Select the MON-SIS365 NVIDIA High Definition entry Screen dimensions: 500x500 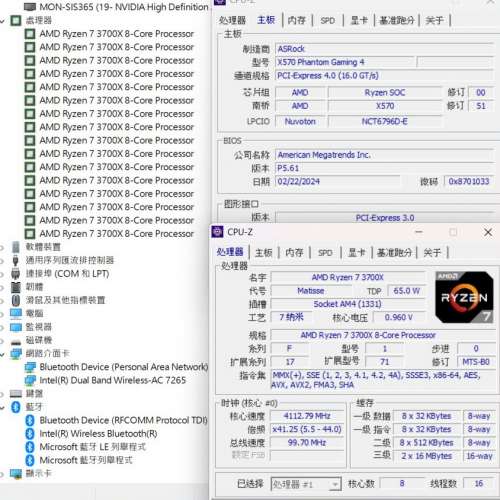pos(124,7)
